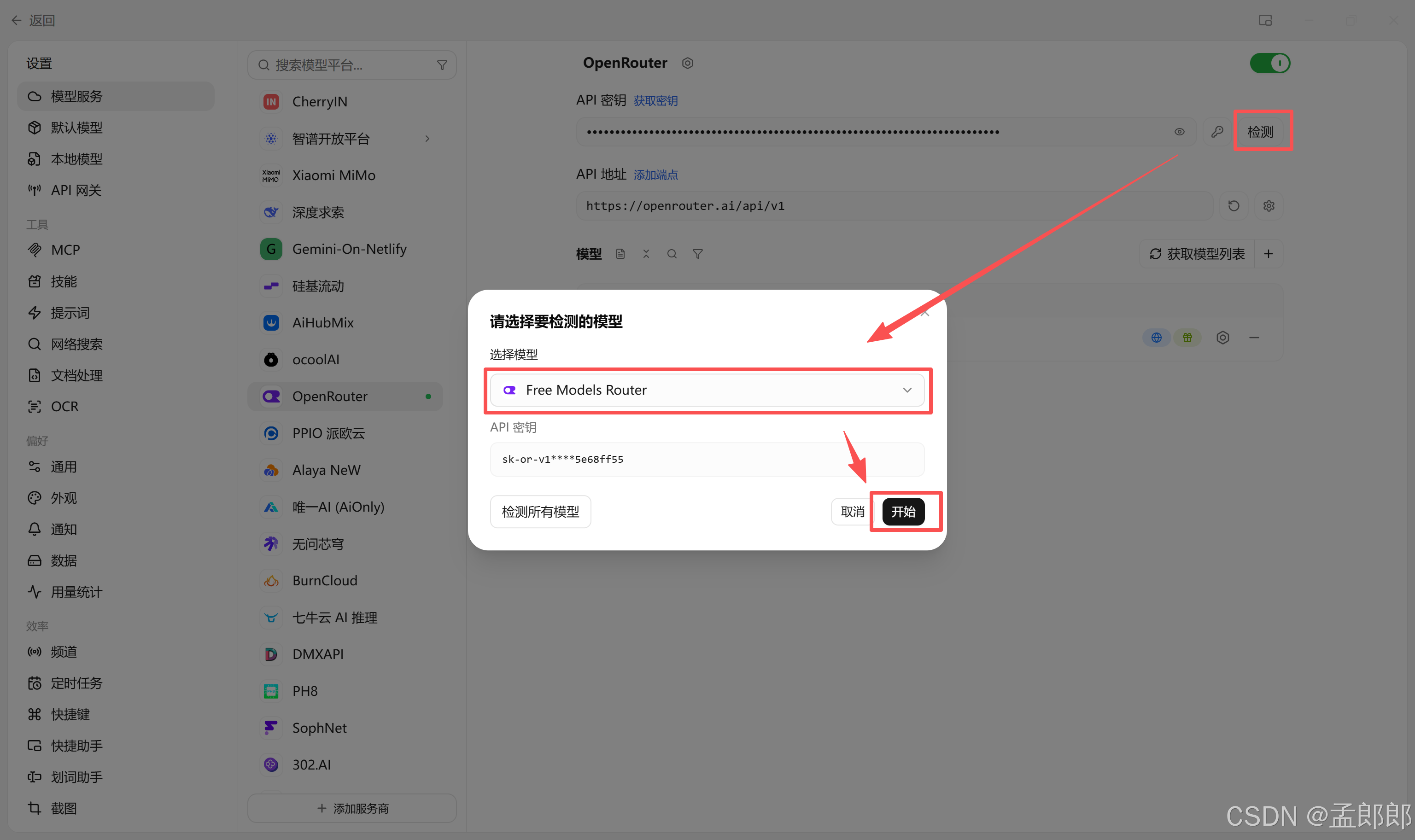Open the model row settings gear icon
1415x840 pixels.
click(1222, 338)
